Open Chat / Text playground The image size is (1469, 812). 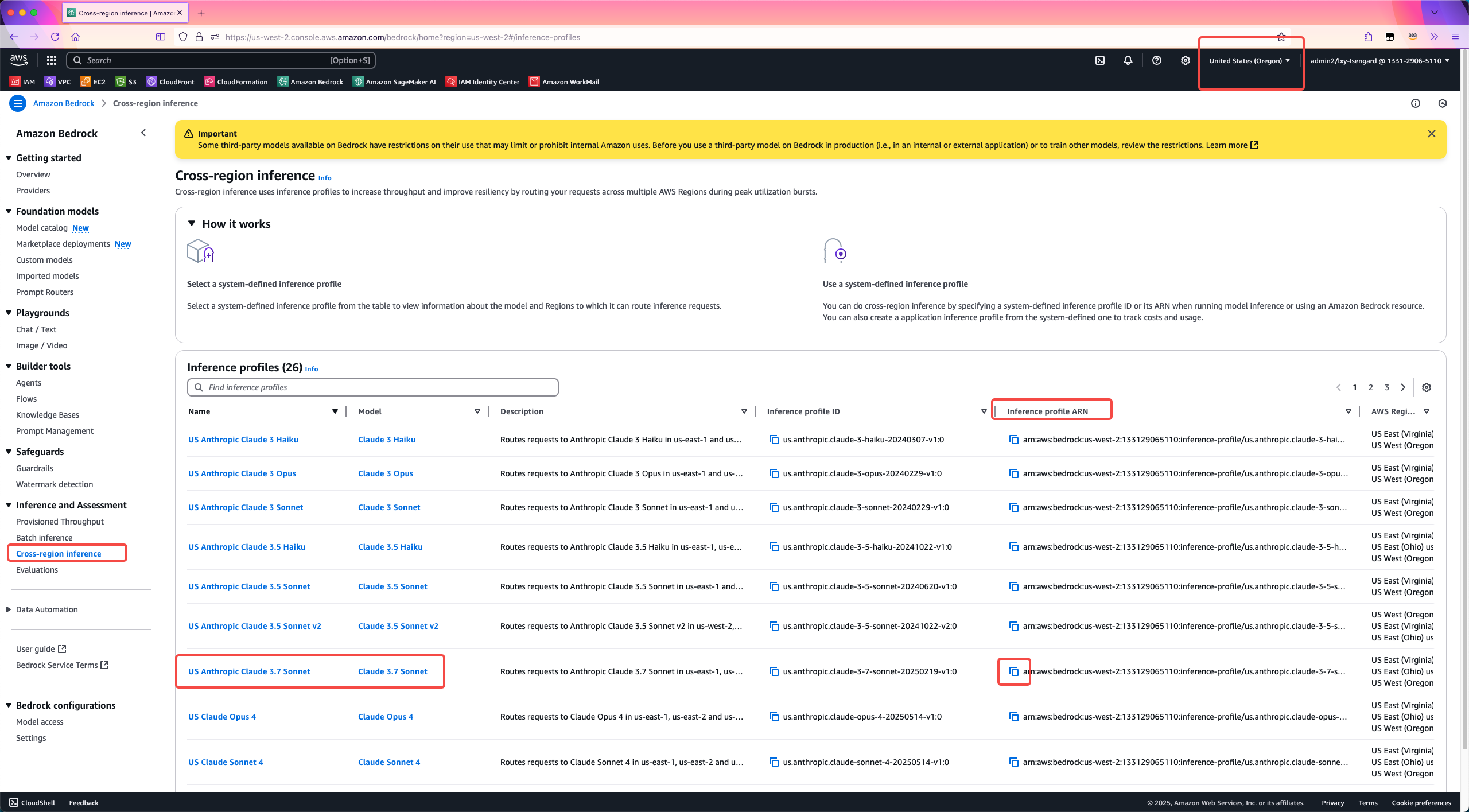[36, 329]
